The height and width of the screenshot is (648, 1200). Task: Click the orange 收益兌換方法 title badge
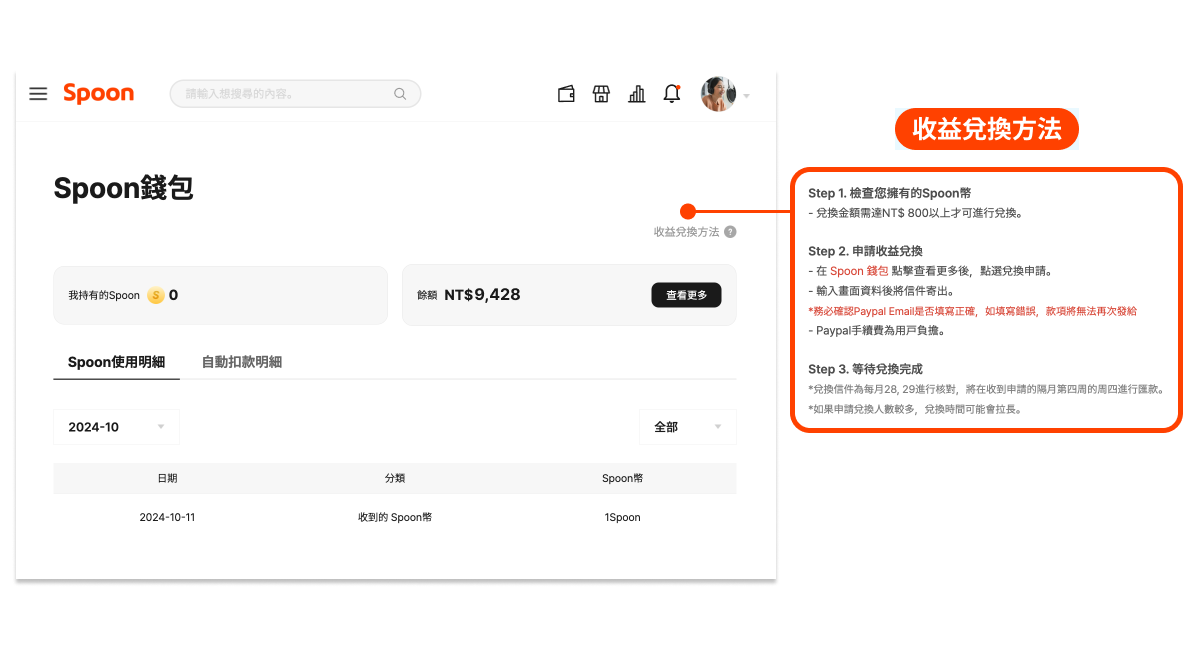coord(986,129)
